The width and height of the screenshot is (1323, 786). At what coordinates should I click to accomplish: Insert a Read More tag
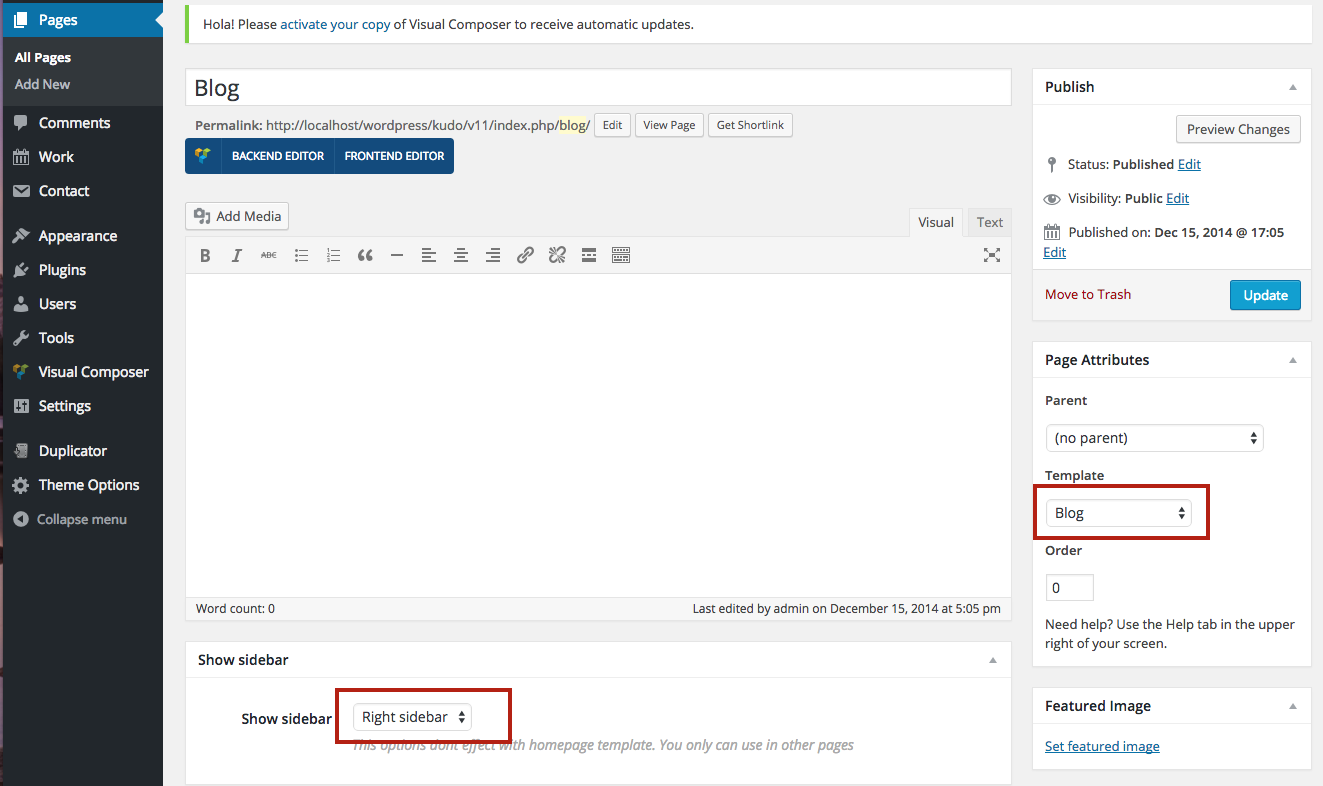point(589,255)
